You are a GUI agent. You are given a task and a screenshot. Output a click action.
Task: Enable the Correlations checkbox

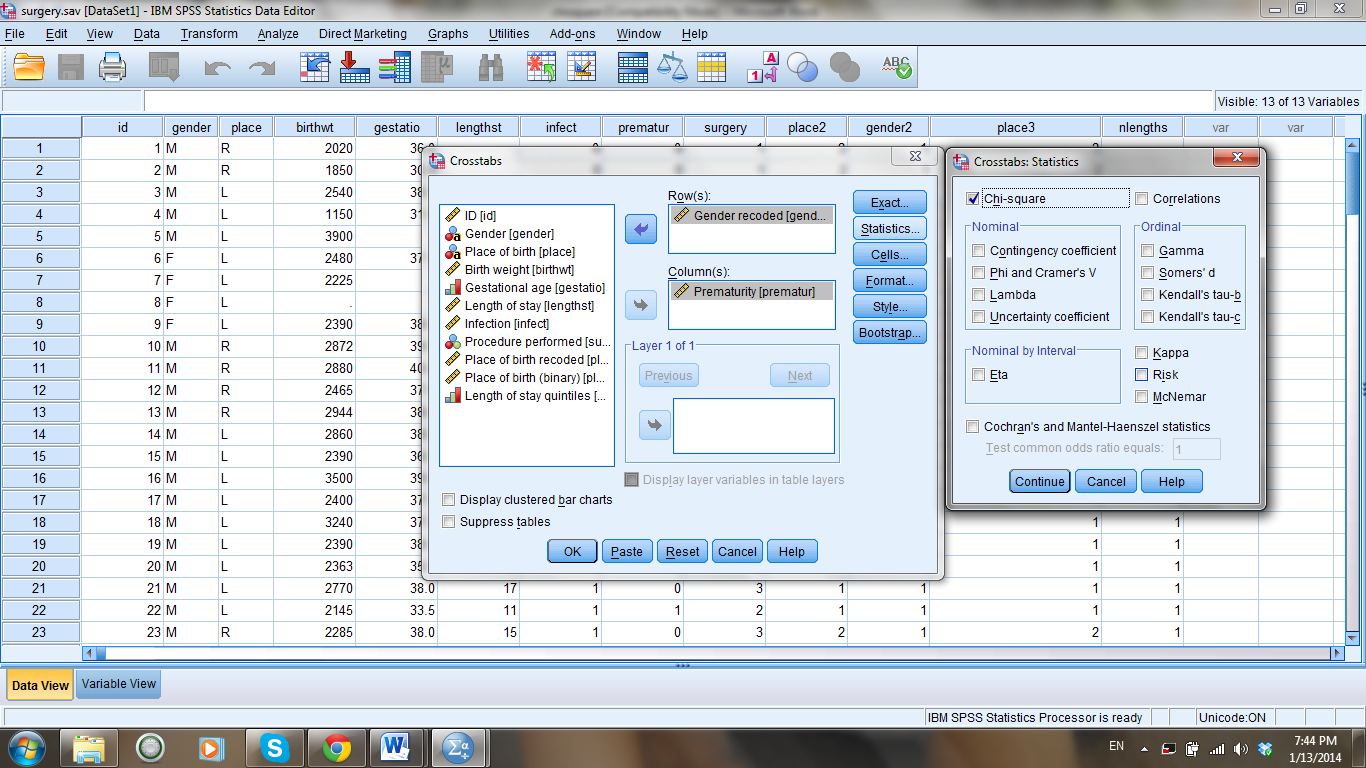click(x=1141, y=198)
